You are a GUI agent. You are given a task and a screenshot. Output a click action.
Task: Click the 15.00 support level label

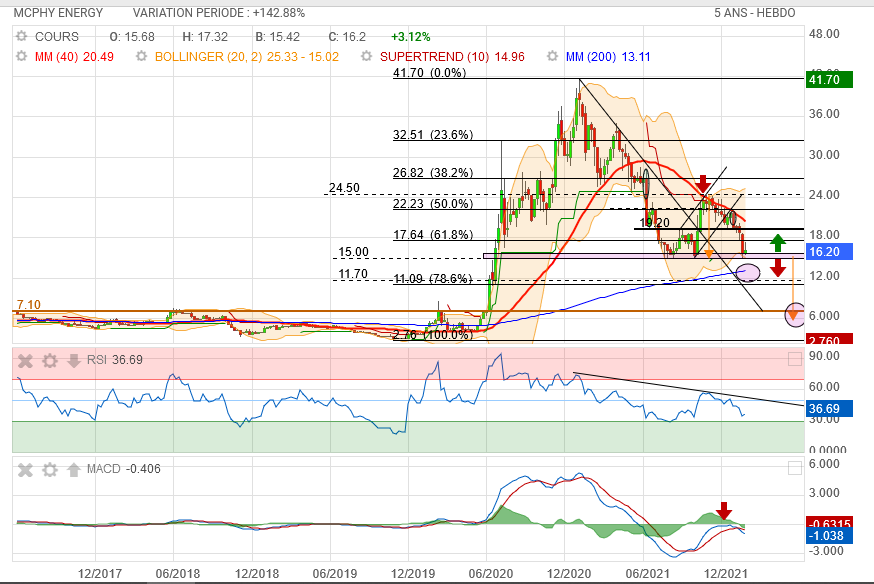point(353,252)
